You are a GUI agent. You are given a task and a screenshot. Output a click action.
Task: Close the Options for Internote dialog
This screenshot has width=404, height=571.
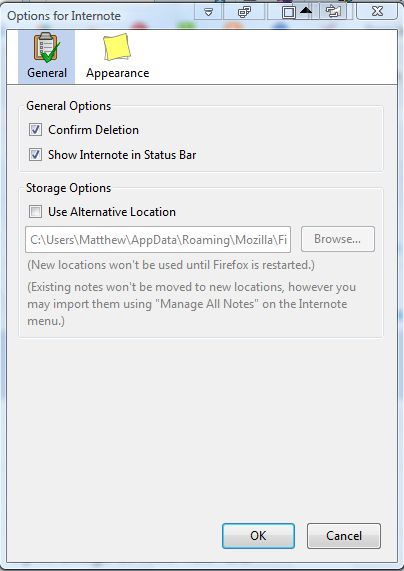(377, 12)
